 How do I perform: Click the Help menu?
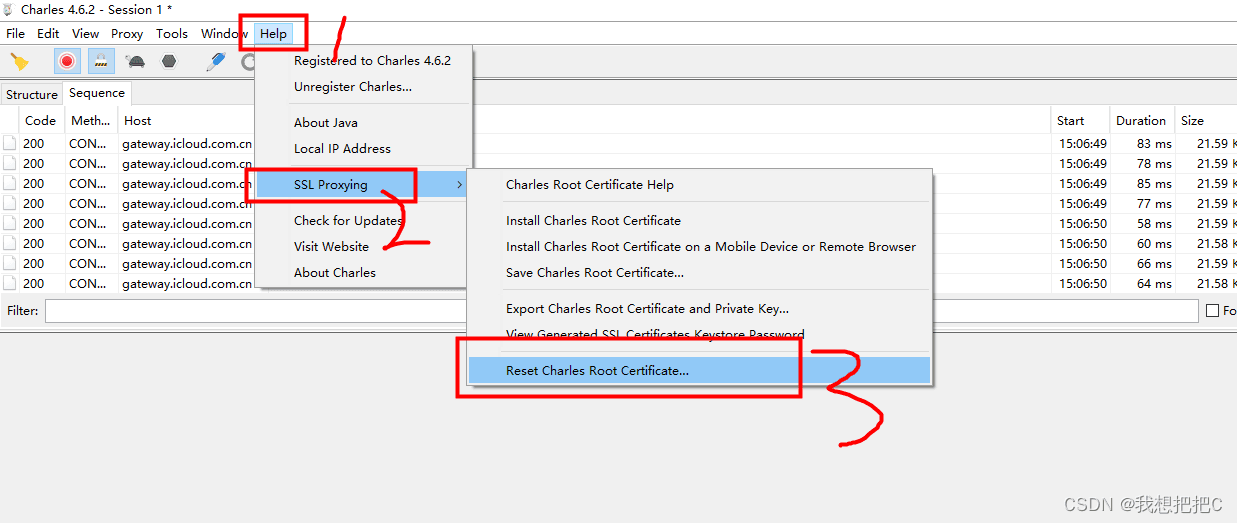[273, 33]
